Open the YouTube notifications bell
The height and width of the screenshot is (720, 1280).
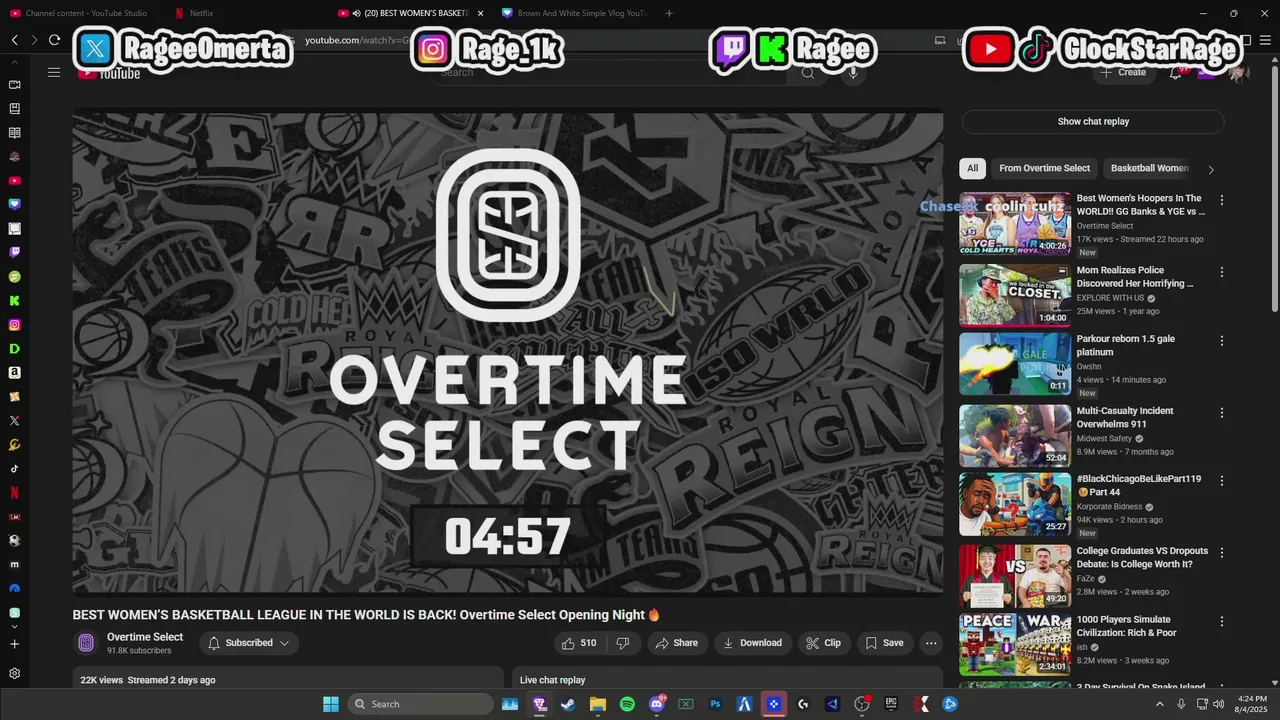(x=1176, y=72)
